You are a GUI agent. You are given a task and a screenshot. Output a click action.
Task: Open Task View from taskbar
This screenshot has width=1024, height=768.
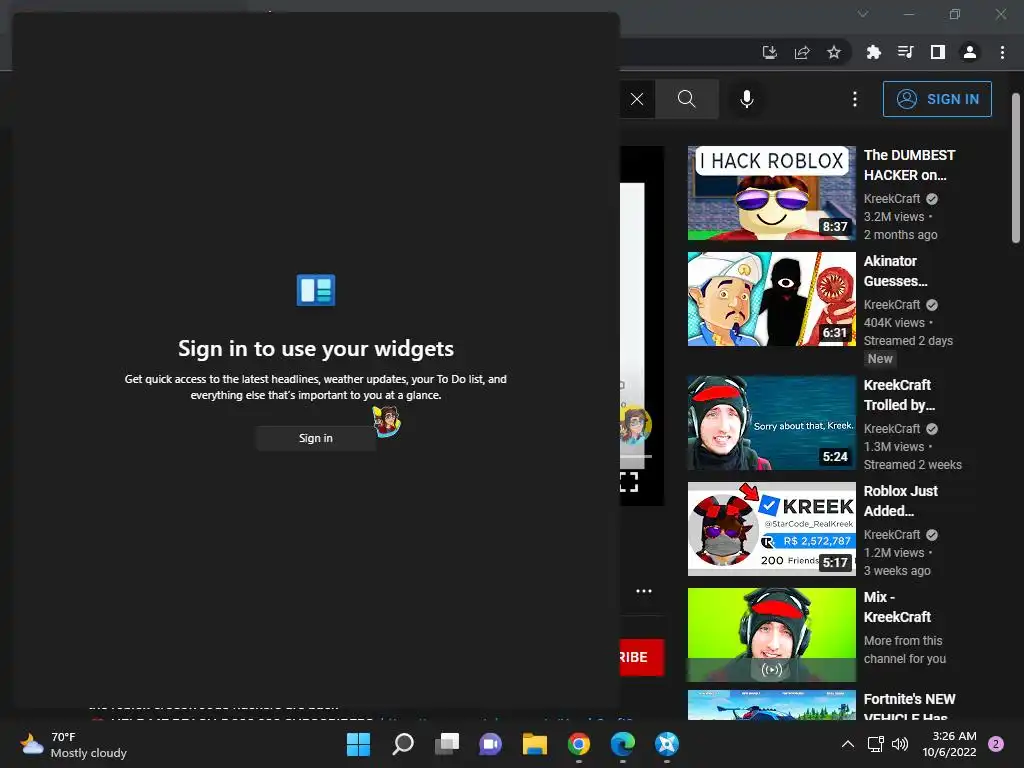(447, 744)
